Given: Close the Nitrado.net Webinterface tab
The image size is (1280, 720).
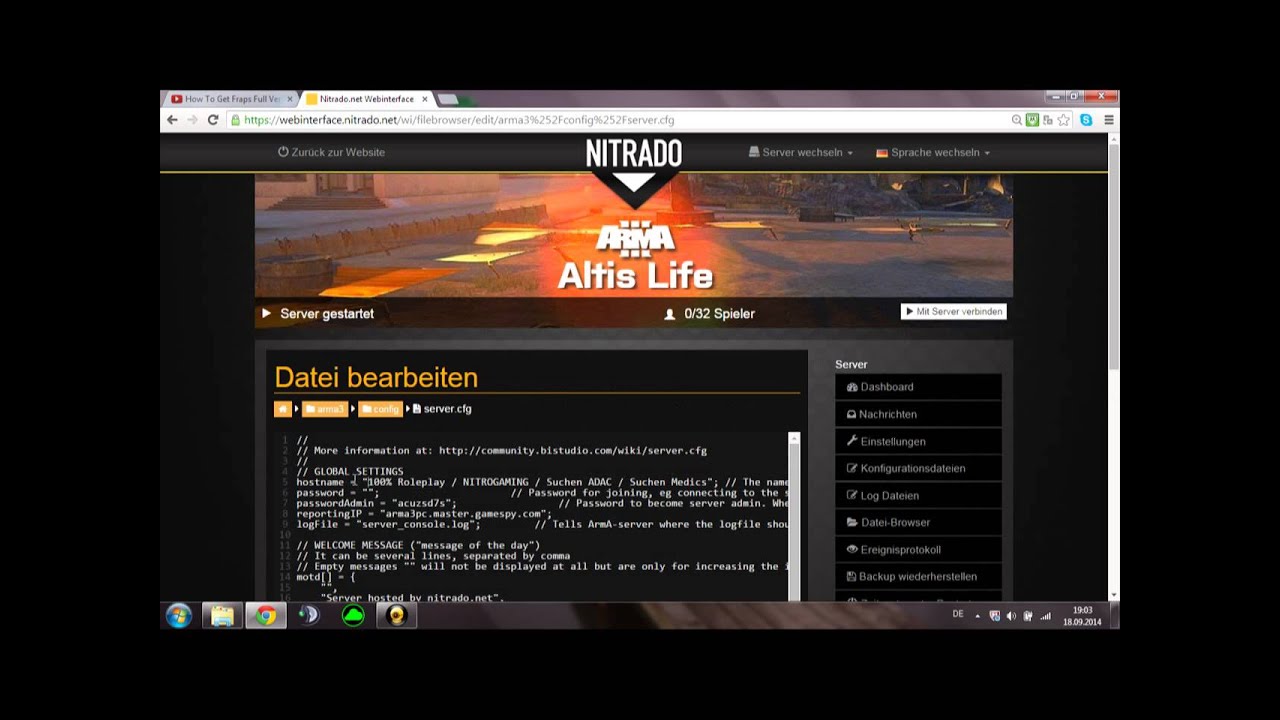Looking at the screenshot, I should pyautogui.click(x=425, y=99).
